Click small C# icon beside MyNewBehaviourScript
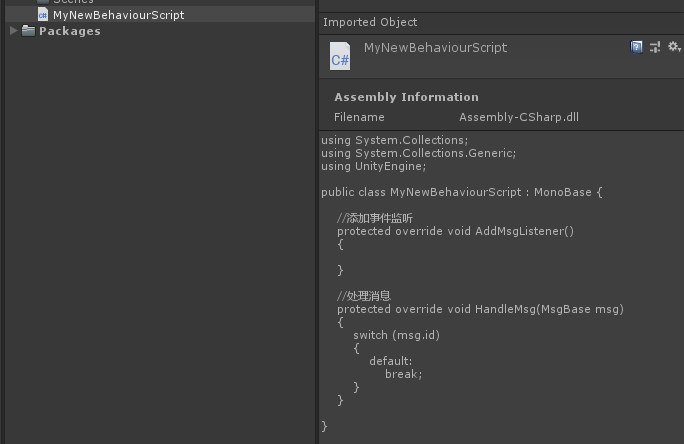The image size is (684, 444). (x=43, y=15)
